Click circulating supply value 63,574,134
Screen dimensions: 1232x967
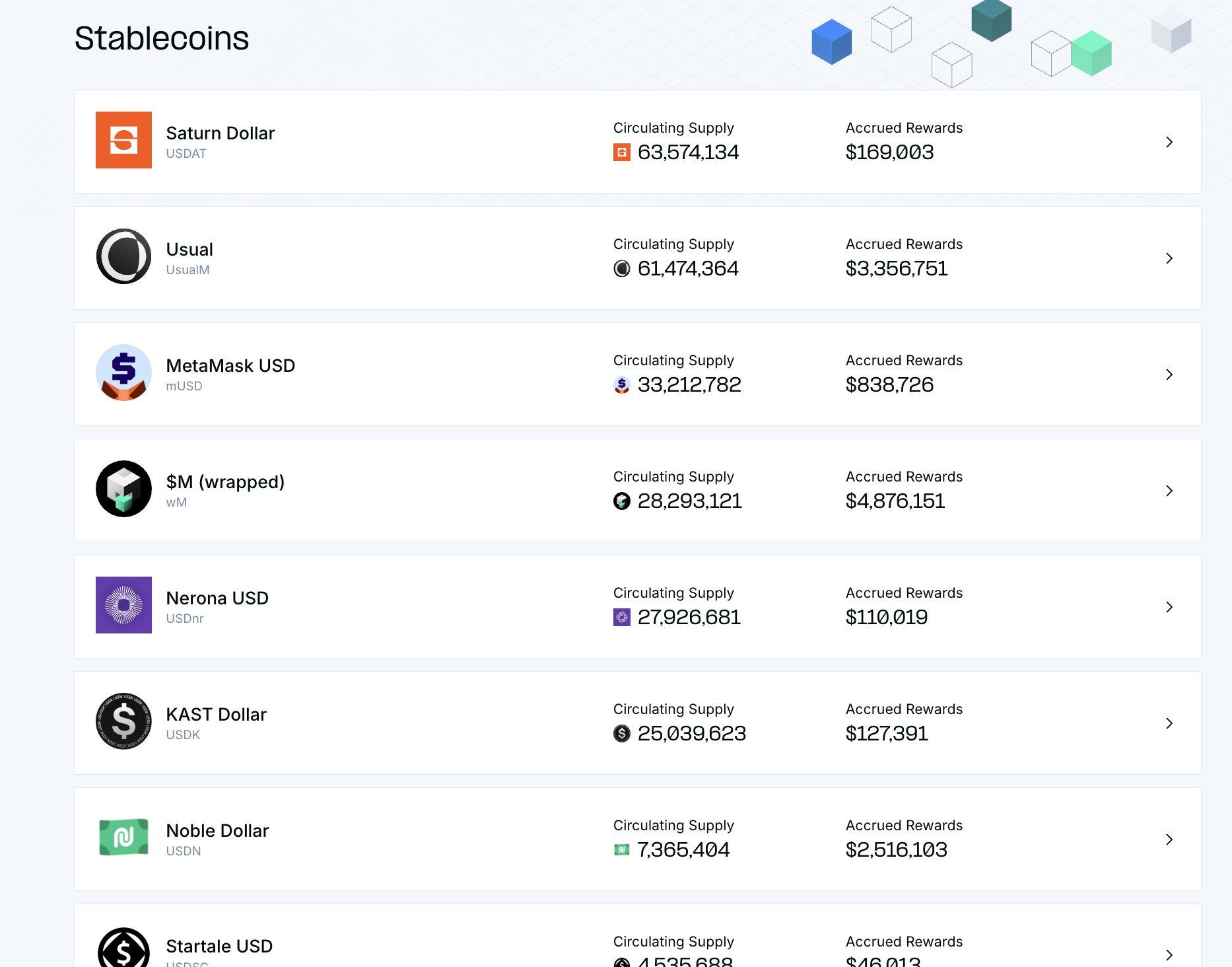coord(688,153)
